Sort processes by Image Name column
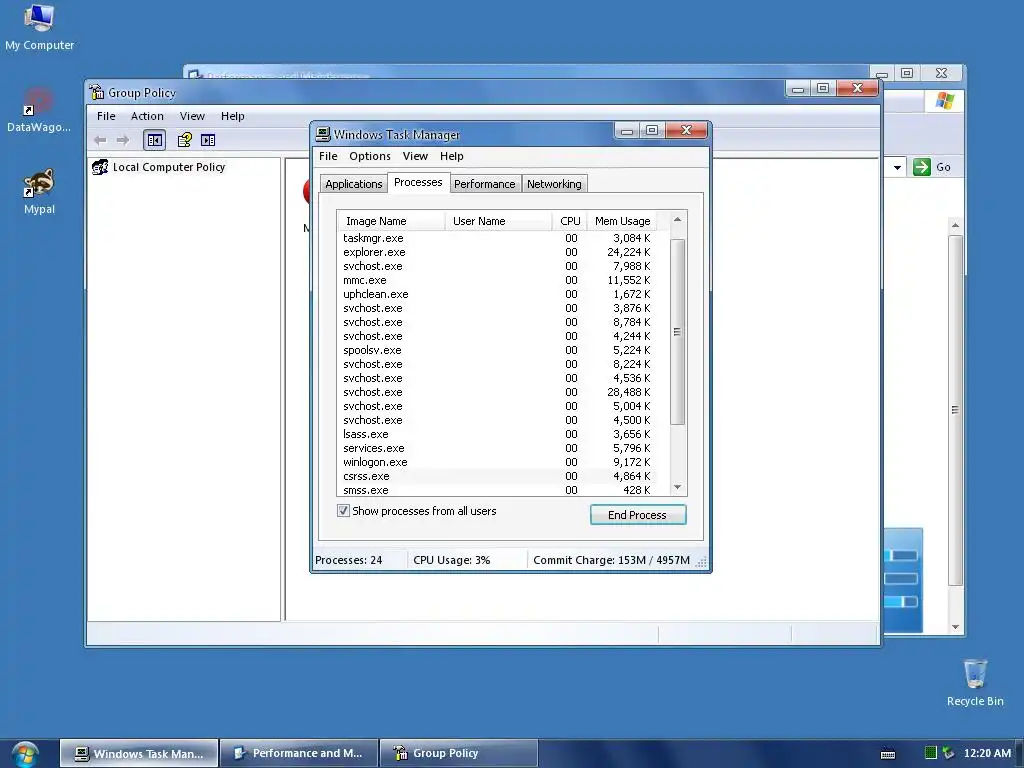This screenshot has width=1024, height=768. pos(391,221)
